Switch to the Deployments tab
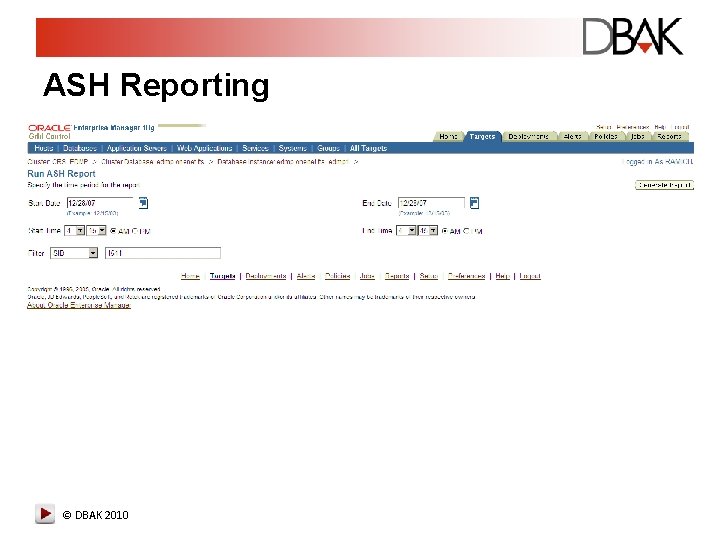 [529, 136]
